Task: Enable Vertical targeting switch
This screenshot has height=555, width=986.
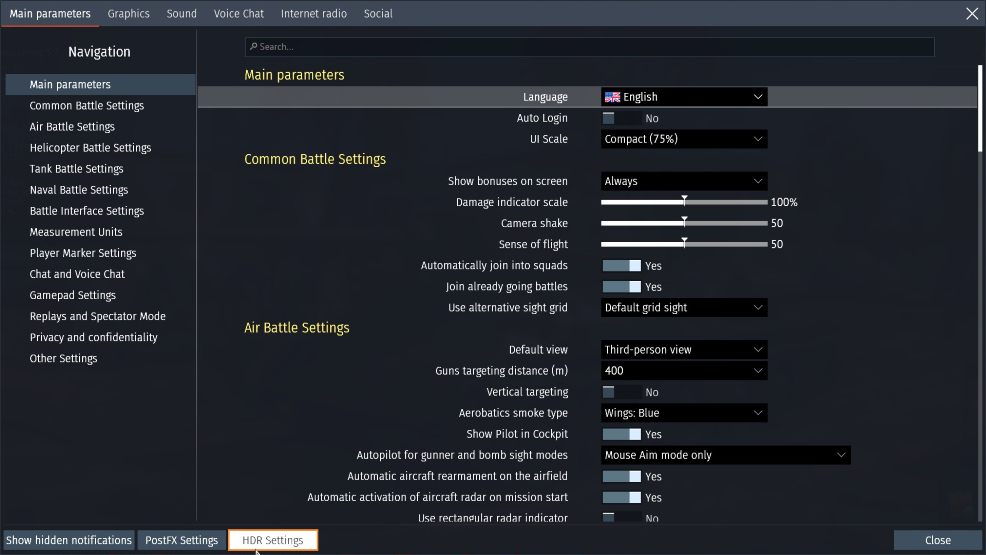Action: tap(621, 392)
